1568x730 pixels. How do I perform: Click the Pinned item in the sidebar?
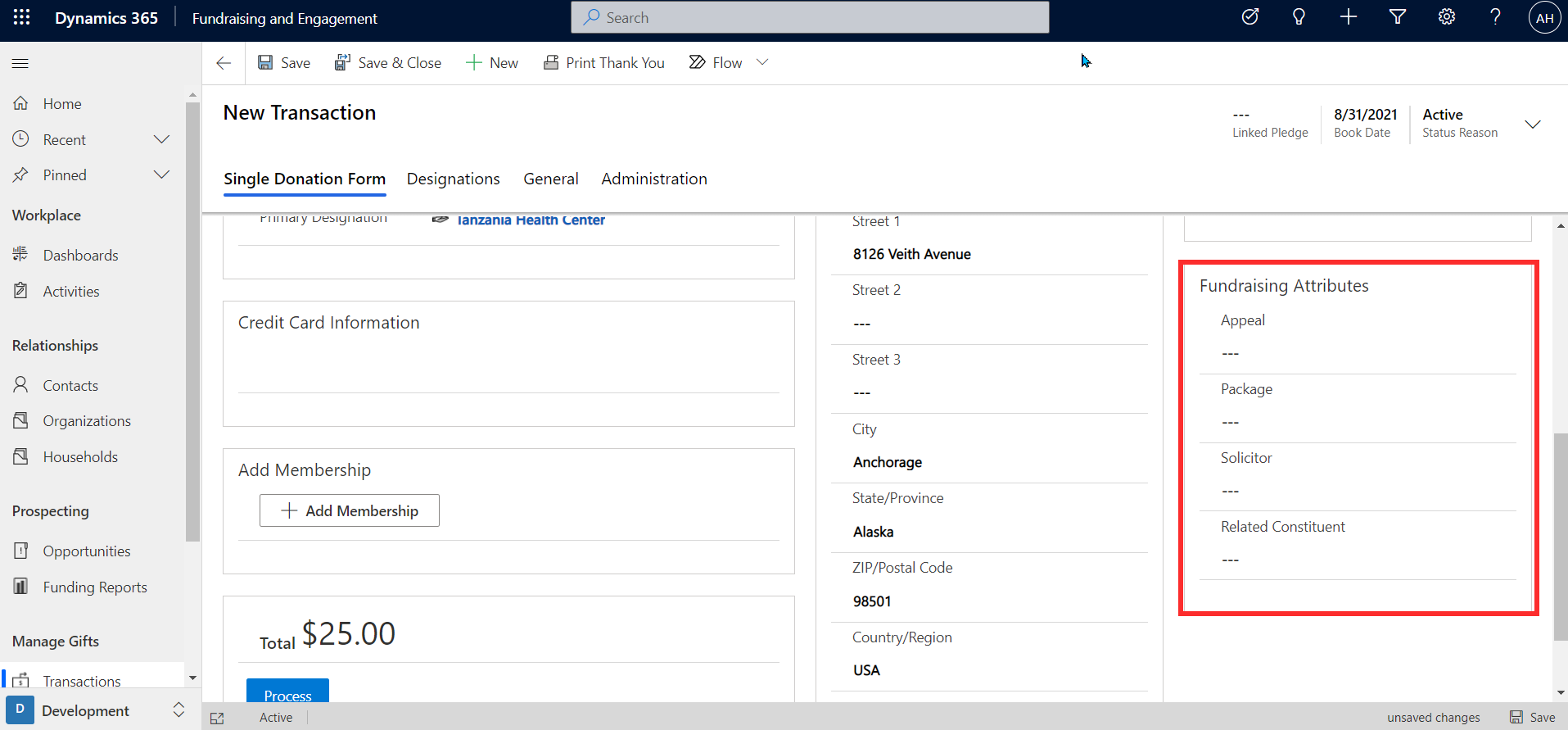tap(65, 175)
